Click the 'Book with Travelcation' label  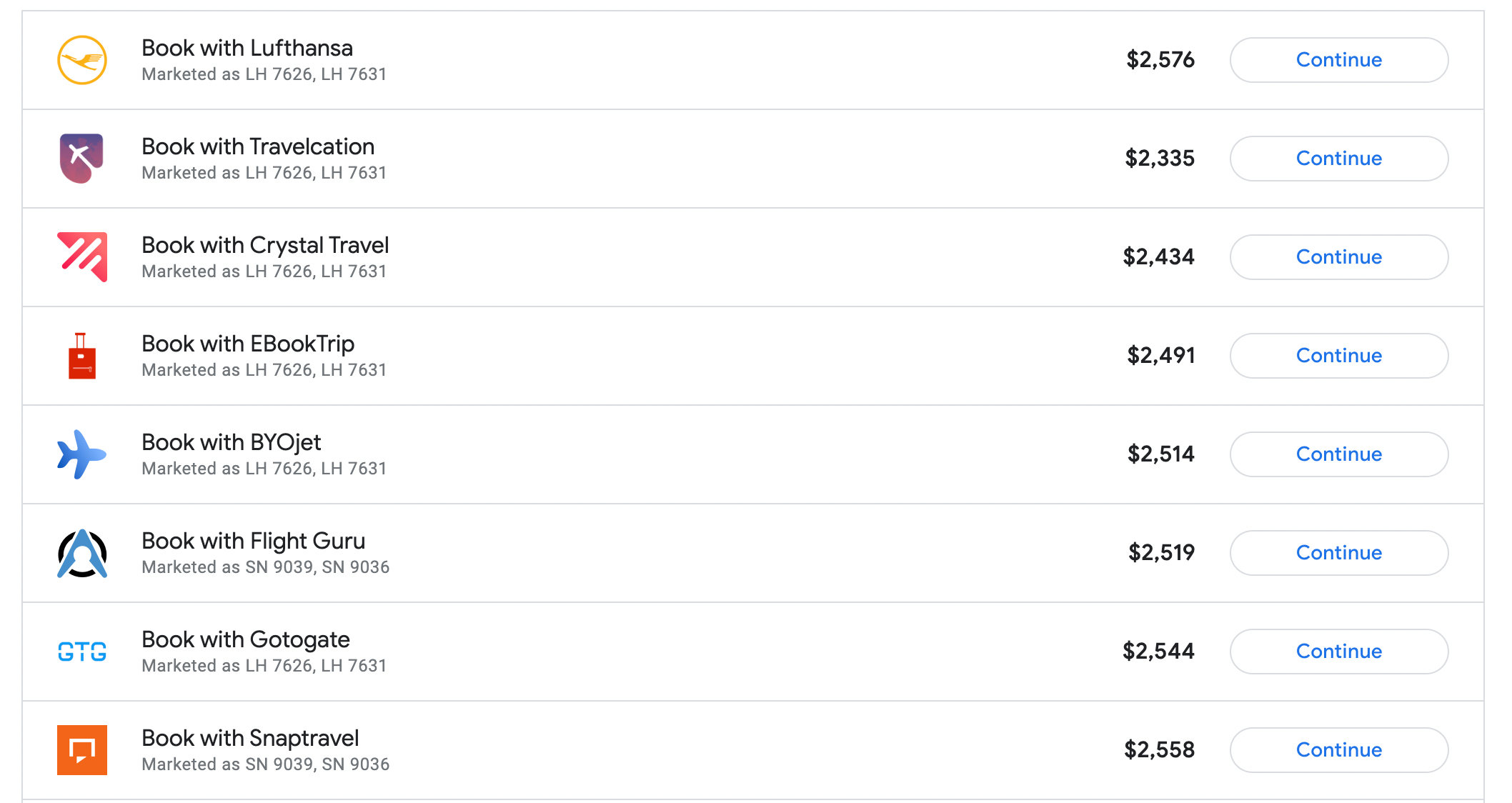[x=258, y=146]
